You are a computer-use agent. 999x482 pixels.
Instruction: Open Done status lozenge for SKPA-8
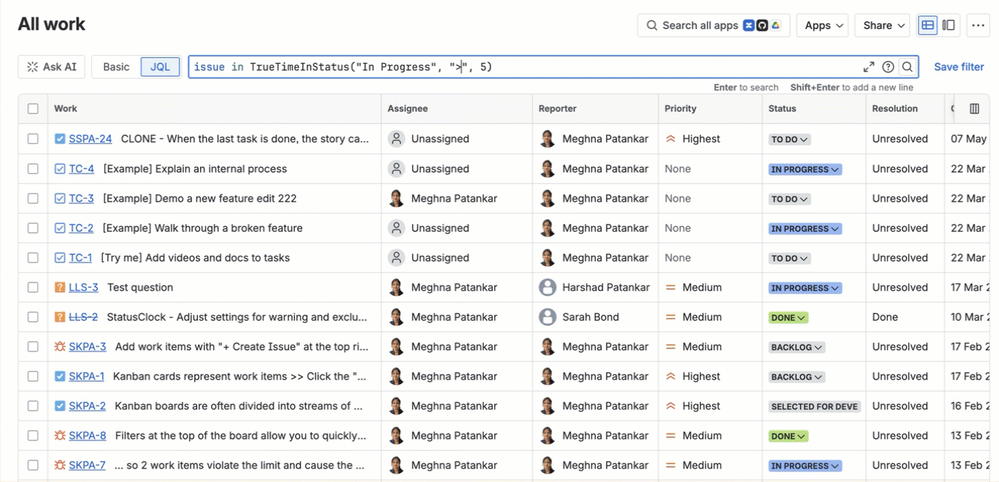[788, 436]
